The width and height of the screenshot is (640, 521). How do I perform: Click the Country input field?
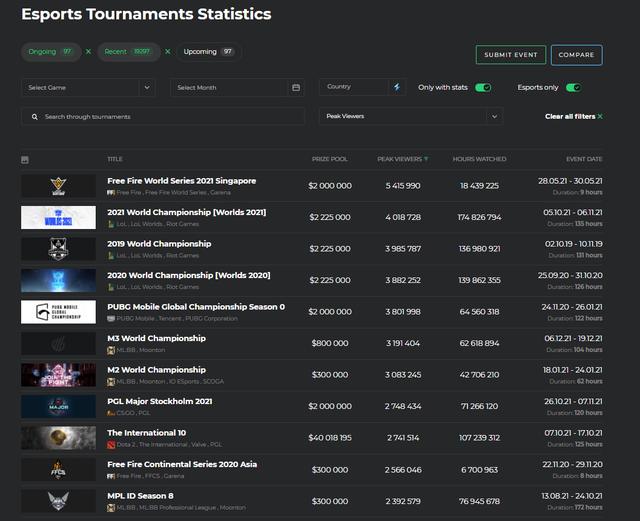point(354,87)
